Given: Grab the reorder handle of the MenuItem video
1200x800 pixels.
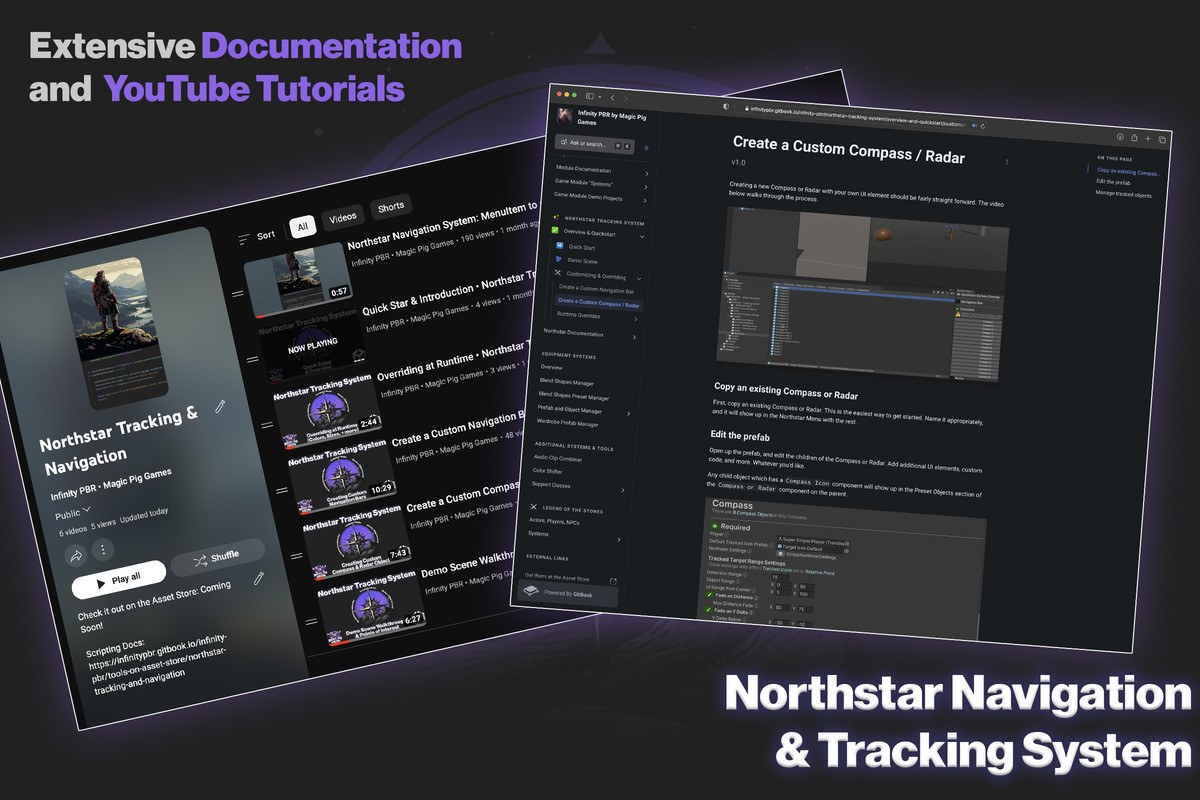Looking at the screenshot, I should coord(238,294).
